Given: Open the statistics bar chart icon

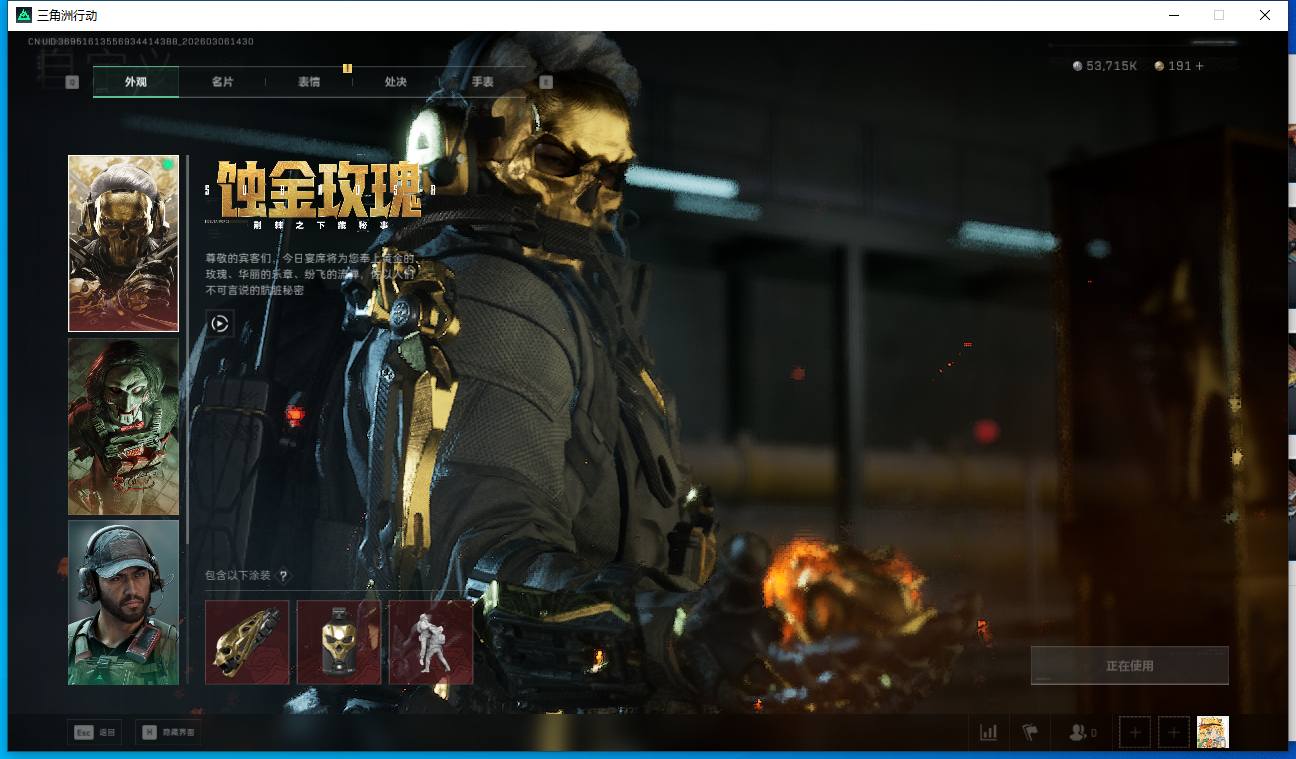Looking at the screenshot, I should tap(989, 733).
